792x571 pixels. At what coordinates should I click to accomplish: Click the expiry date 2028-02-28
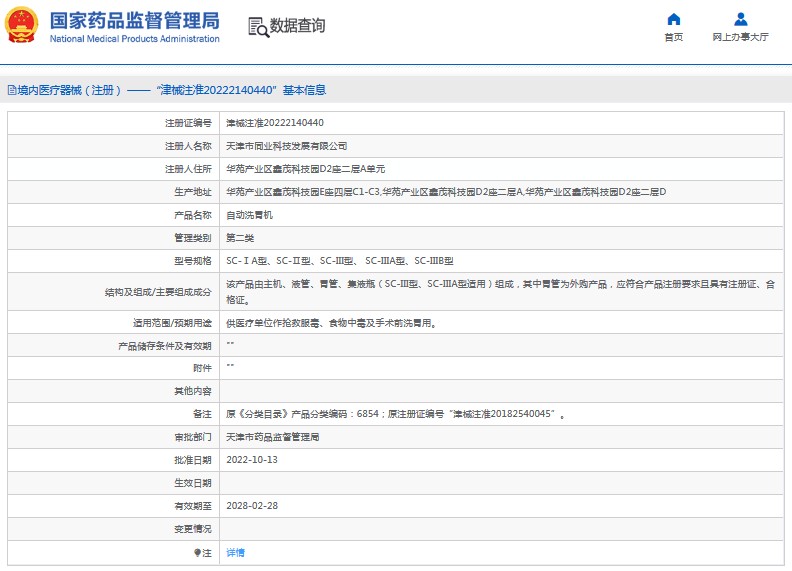252,506
